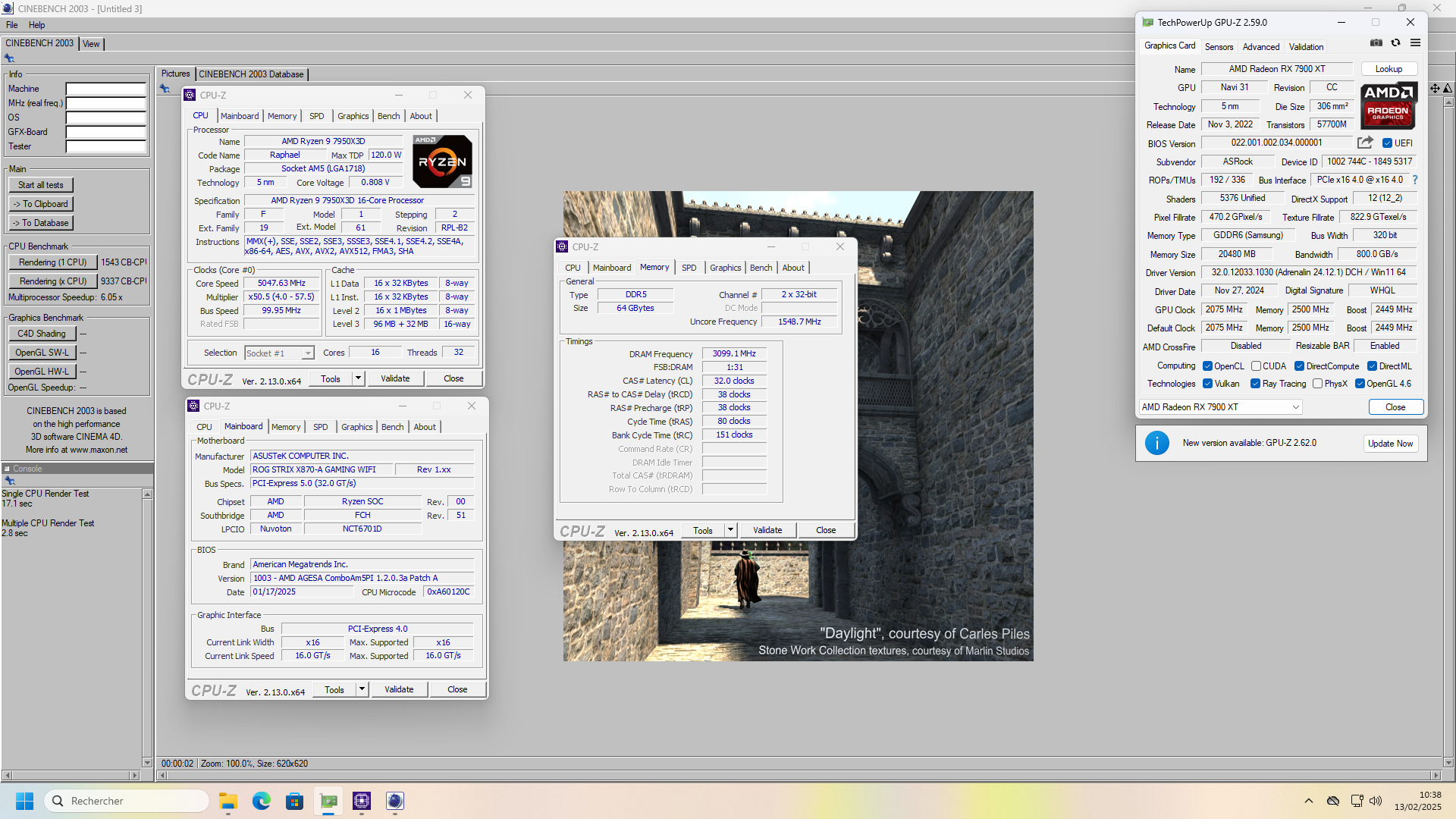
Task: Toggle the OpenCL checkbox
Action: pyautogui.click(x=1207, y=366)
